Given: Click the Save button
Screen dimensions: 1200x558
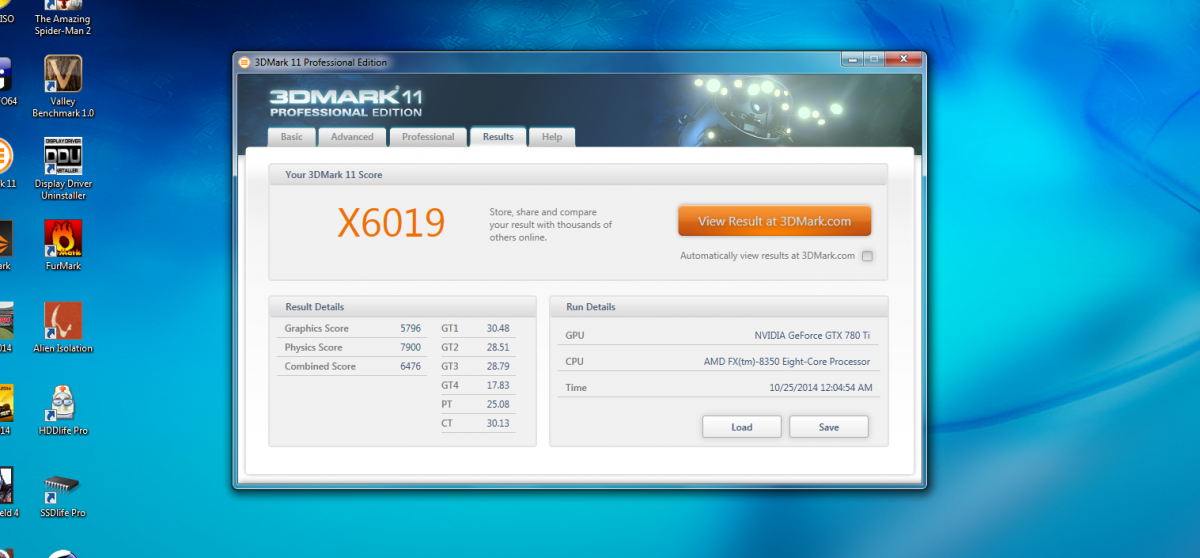Looking at the screenshot, I should 829,427.
